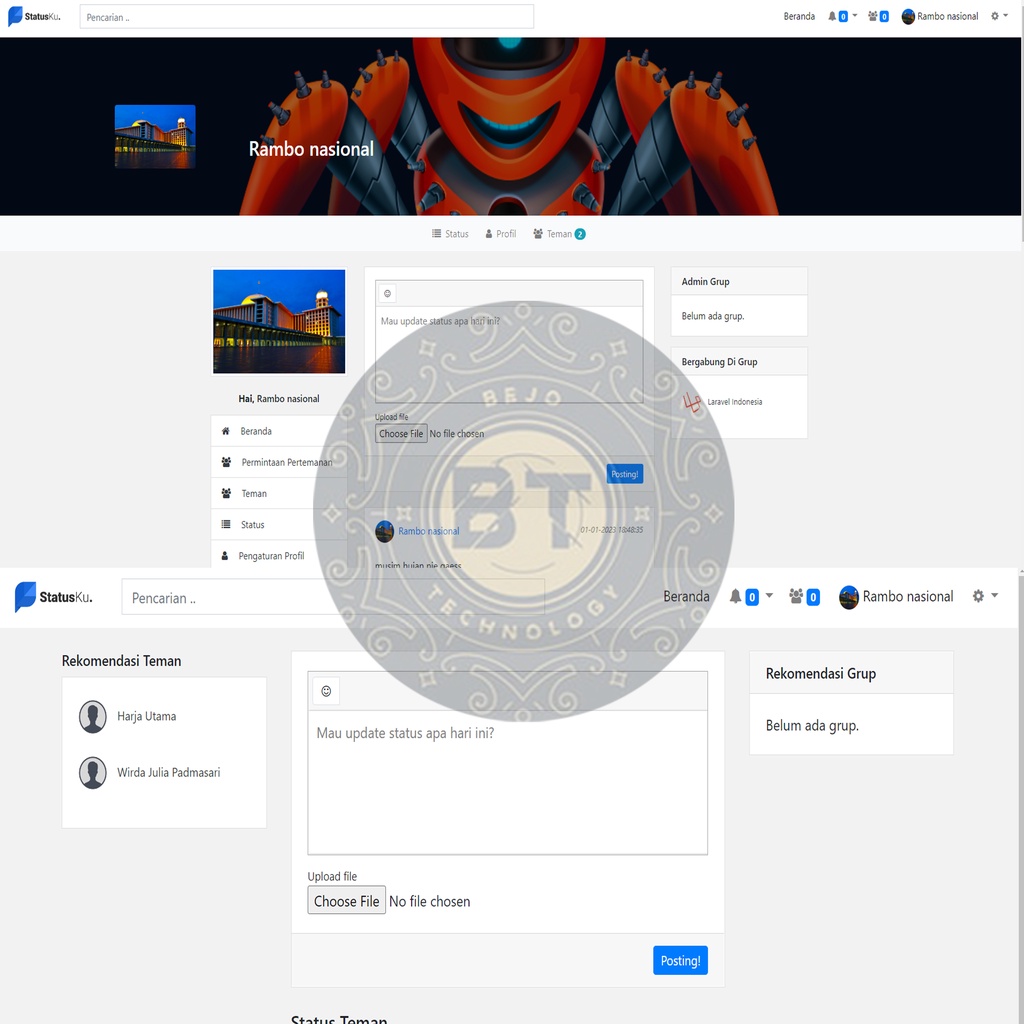
Task: Switch to the Teman tab with the 2 badge
Action: [559, 234]
